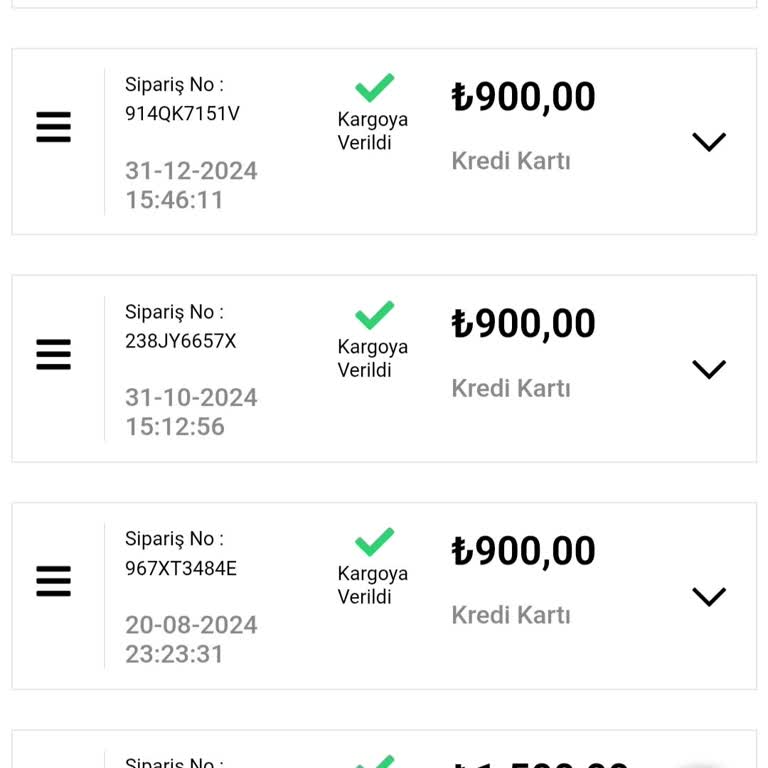
Task: Open hamburger menu for order 914QK7151V
Action: tap(54, 127)
